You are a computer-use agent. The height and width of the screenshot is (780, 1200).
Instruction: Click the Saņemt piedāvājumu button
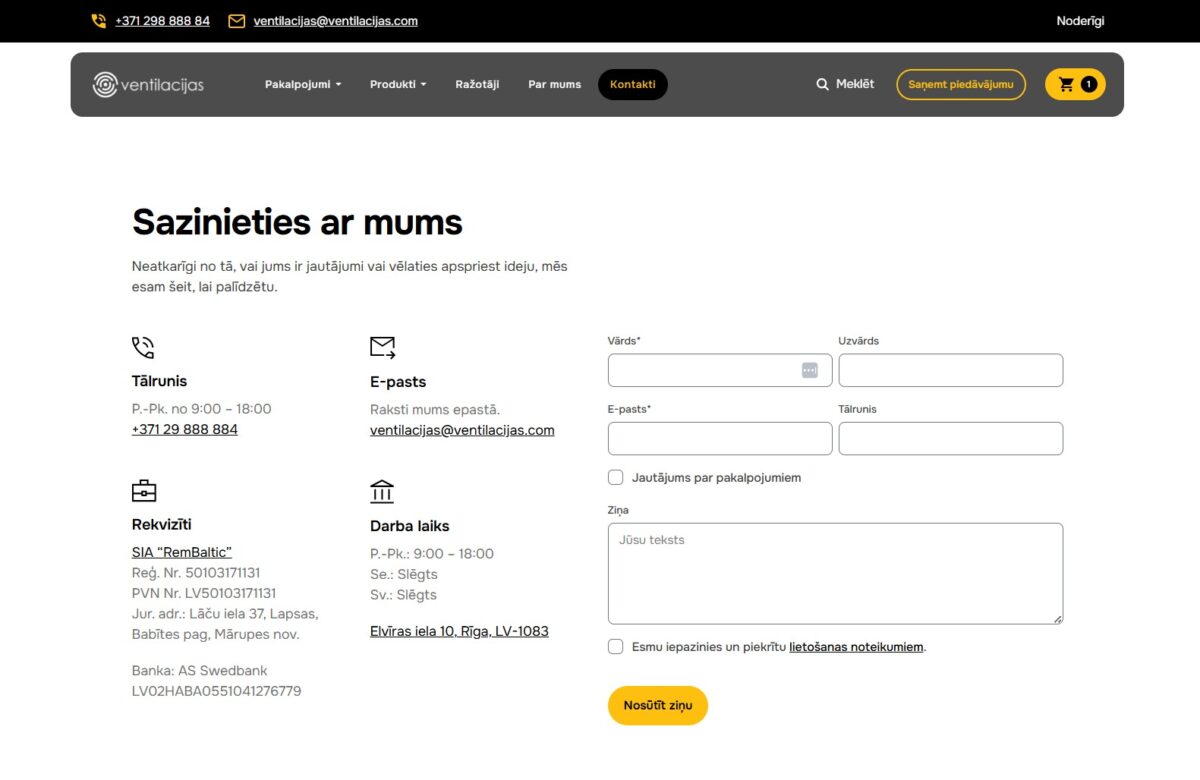point(961,85)
